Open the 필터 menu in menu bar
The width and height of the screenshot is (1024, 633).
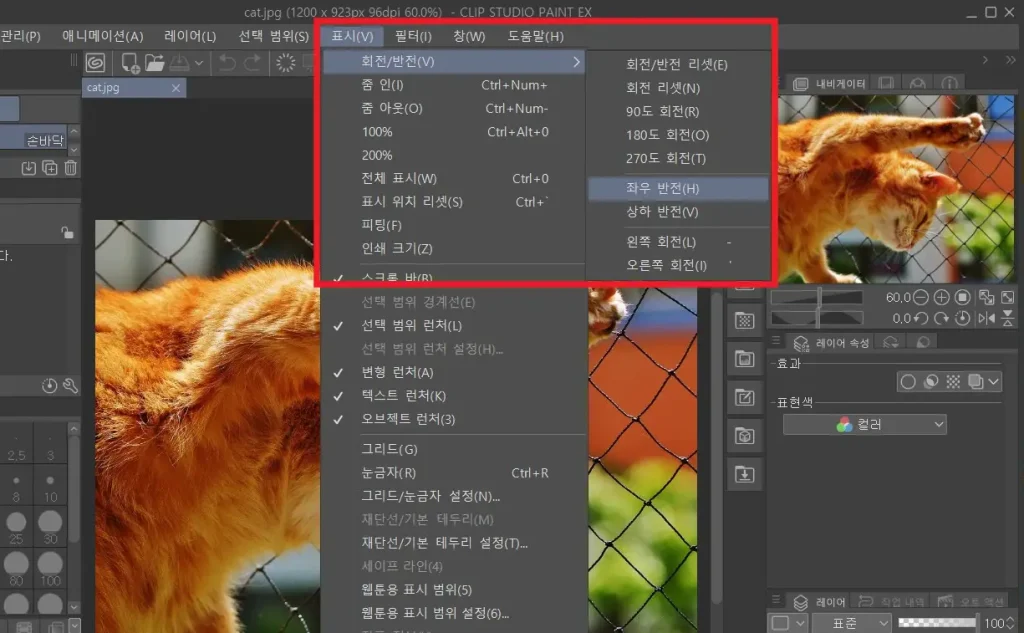pyautogui.click(x=412, y=36)
